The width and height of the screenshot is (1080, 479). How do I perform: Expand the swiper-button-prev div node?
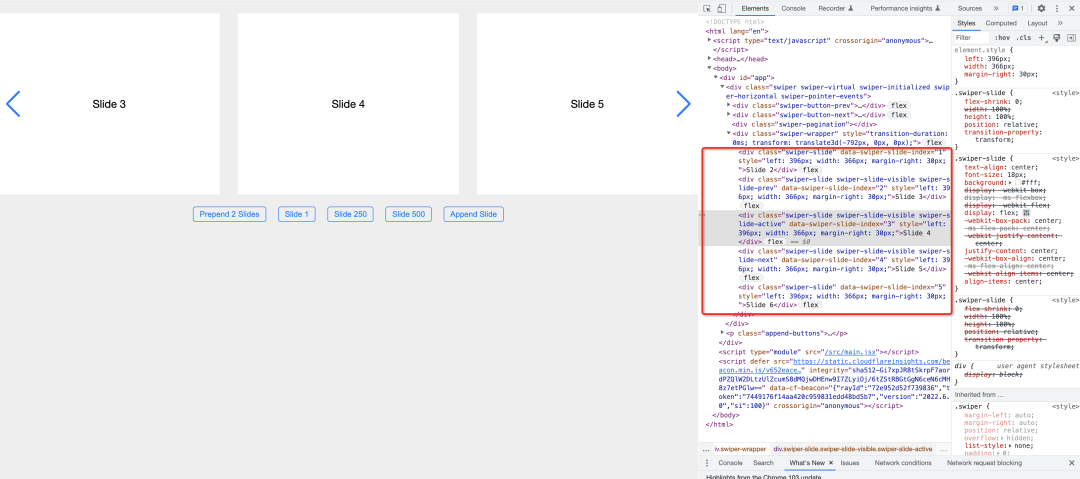(x=729, y=105)
